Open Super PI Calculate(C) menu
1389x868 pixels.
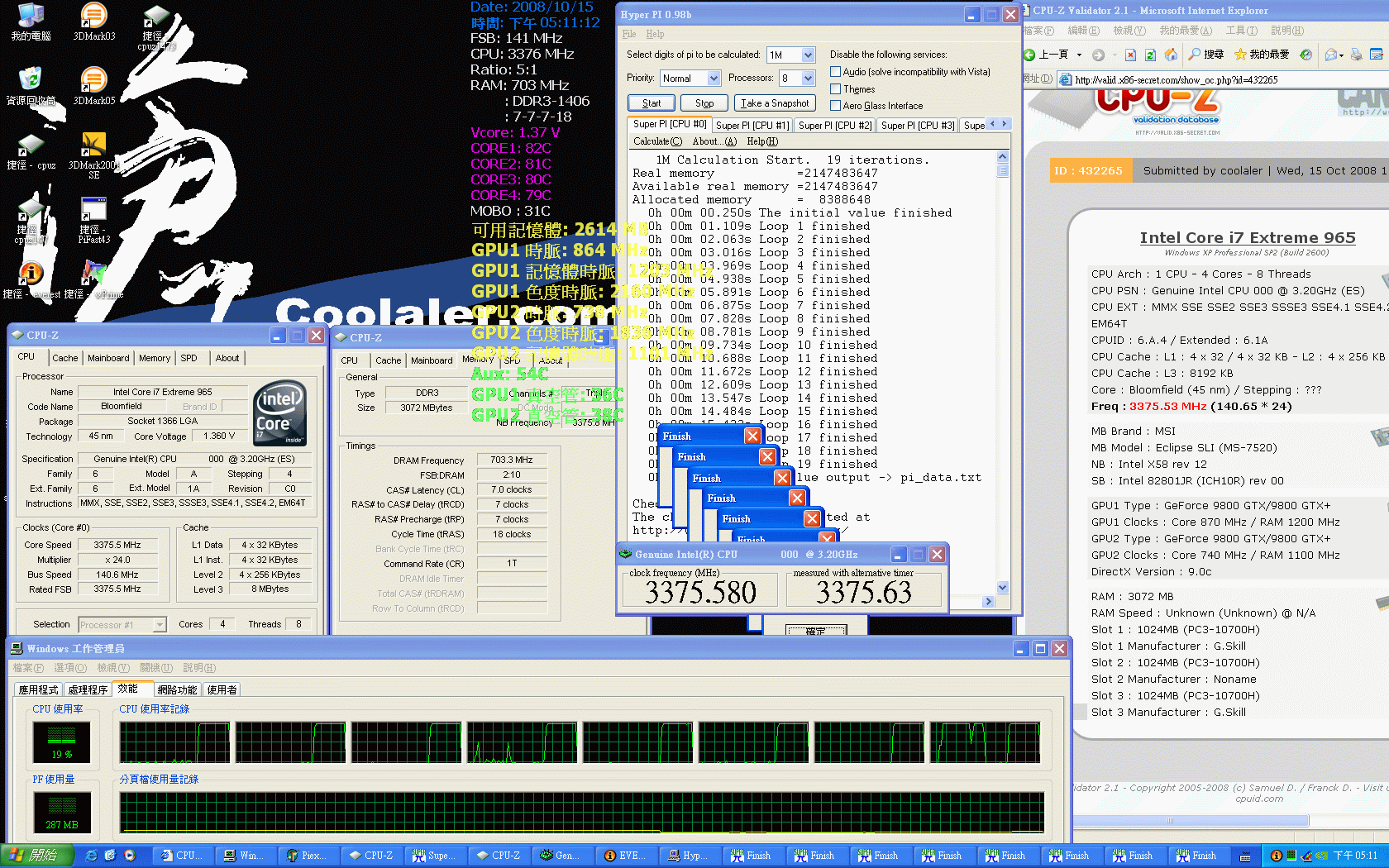[x=657, y=141]
